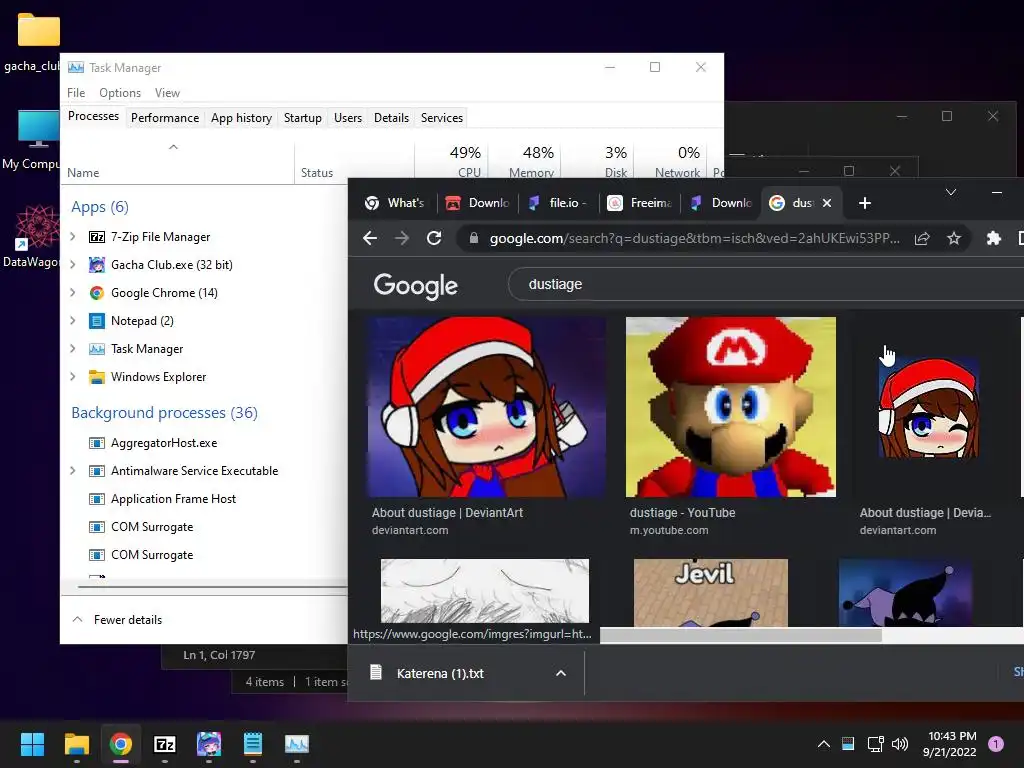
Task: Switch to the file.io Chrome tab
Action: click(x=559, y=203)
